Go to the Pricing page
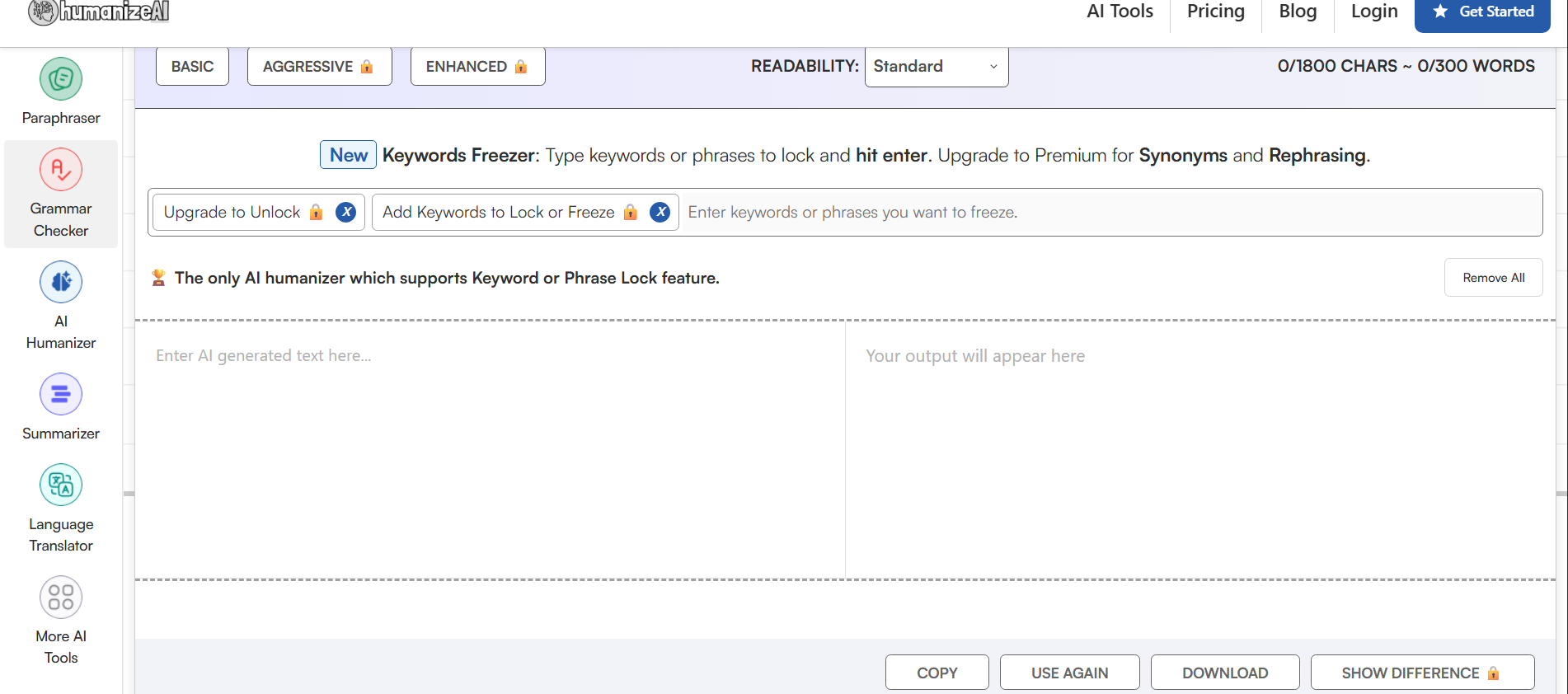1568x694 pixels. 1216,12
